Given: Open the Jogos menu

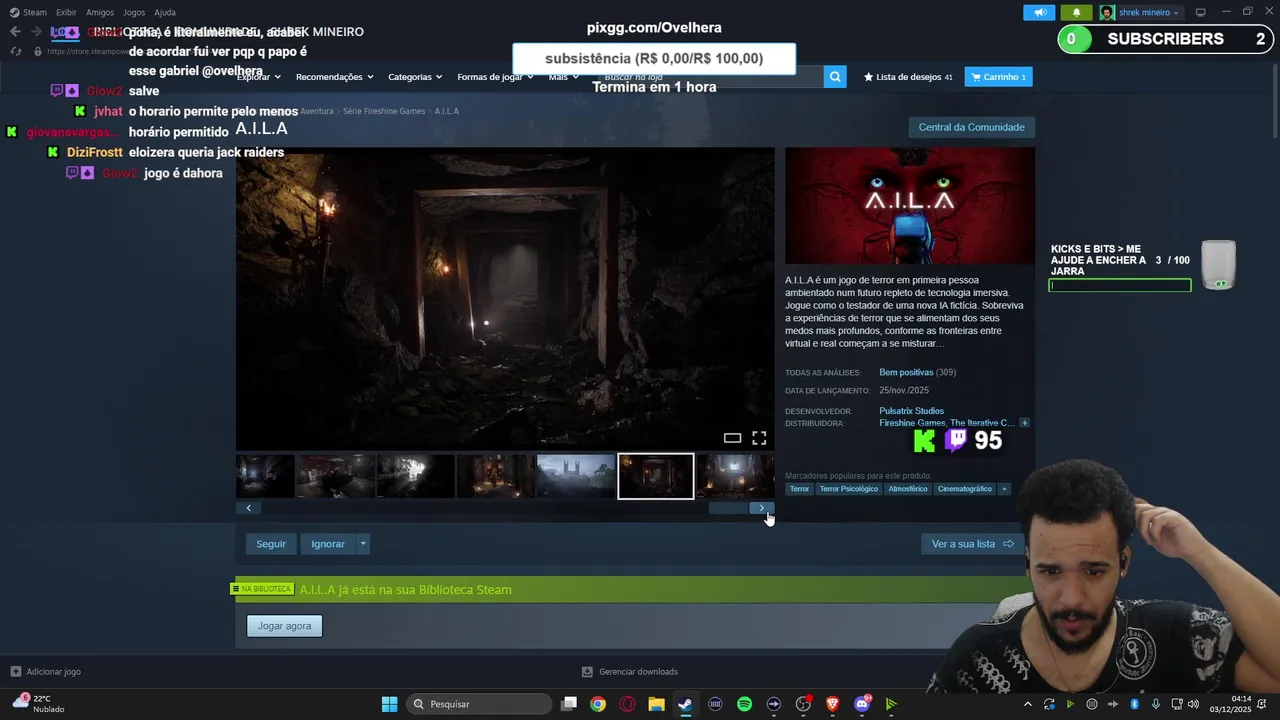Looking at the screenshot, I should [x=134, y=12].
